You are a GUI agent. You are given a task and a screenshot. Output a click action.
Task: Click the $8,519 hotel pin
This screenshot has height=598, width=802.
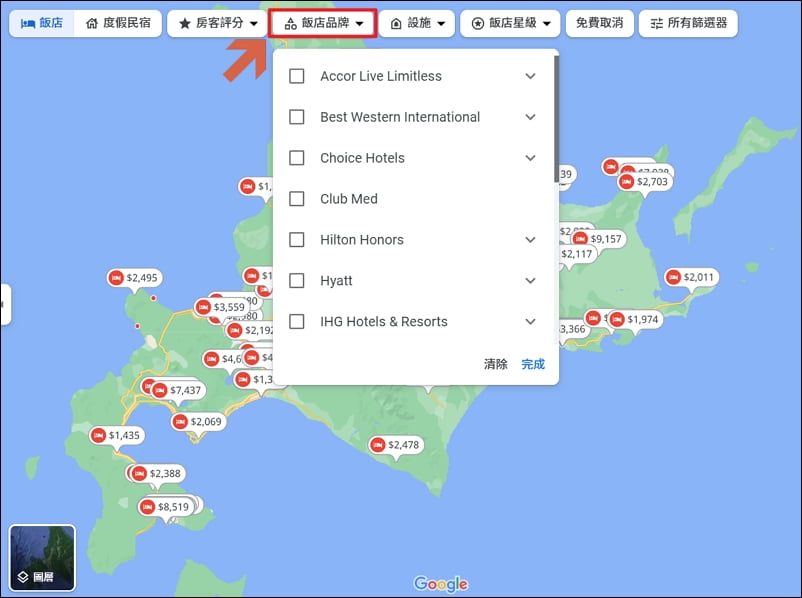click(x=166, y=507)
